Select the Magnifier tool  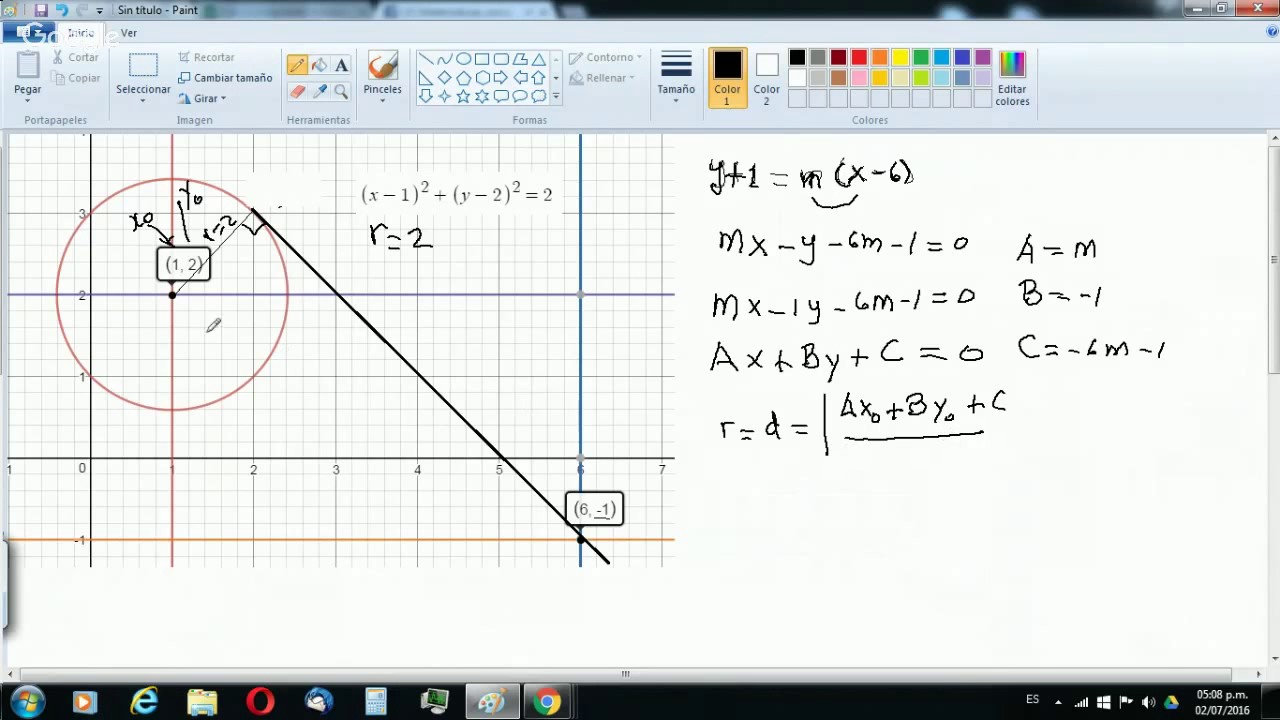[x=341, y=91]
